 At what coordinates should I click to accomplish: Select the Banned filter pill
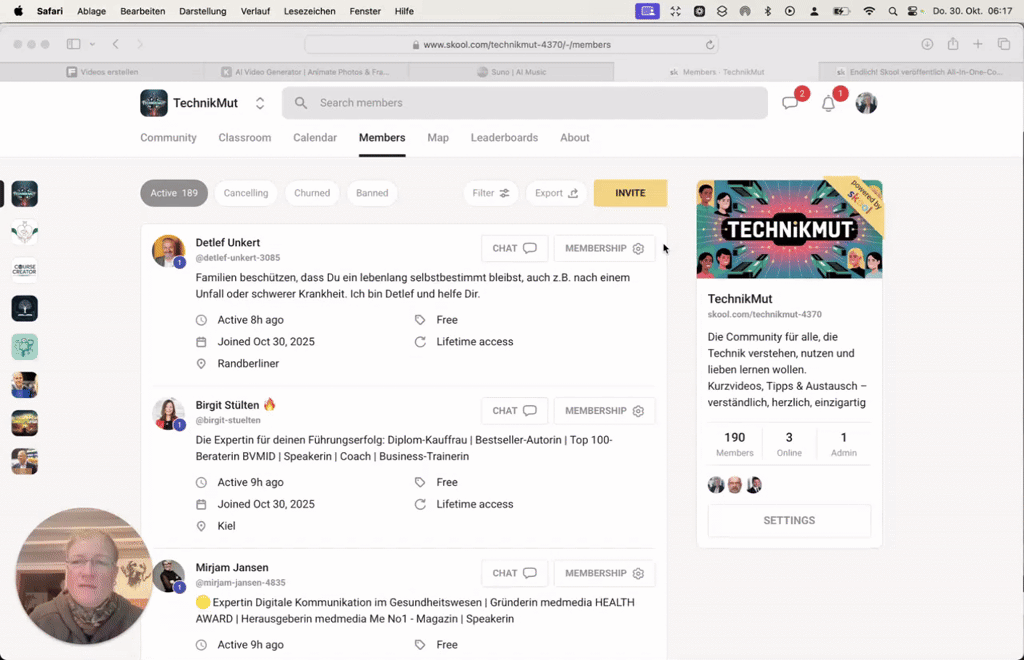372,193
